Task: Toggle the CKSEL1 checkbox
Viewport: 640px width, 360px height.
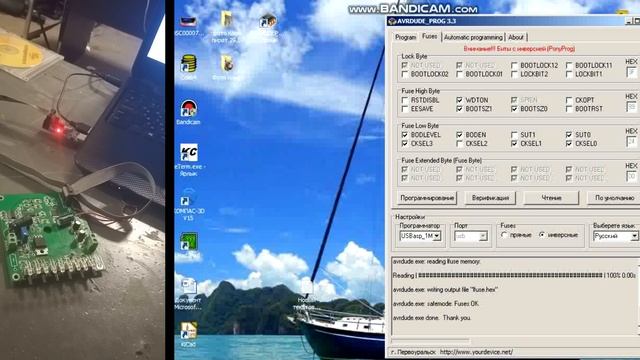Action: coord(514,144)
